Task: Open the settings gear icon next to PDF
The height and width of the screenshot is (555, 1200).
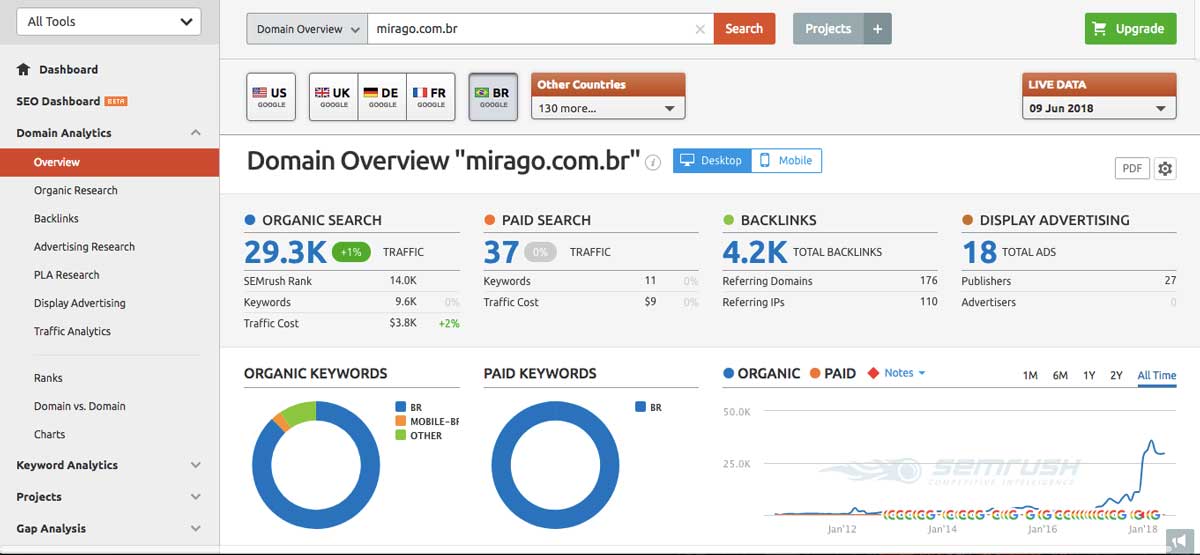Action: click(x=1165, y=168)
